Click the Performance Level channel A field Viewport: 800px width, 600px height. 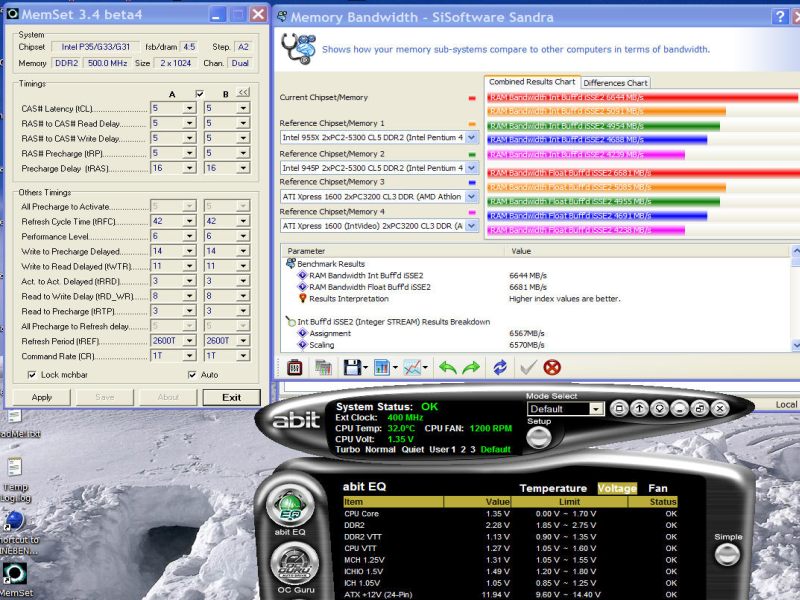click(167, 236)
